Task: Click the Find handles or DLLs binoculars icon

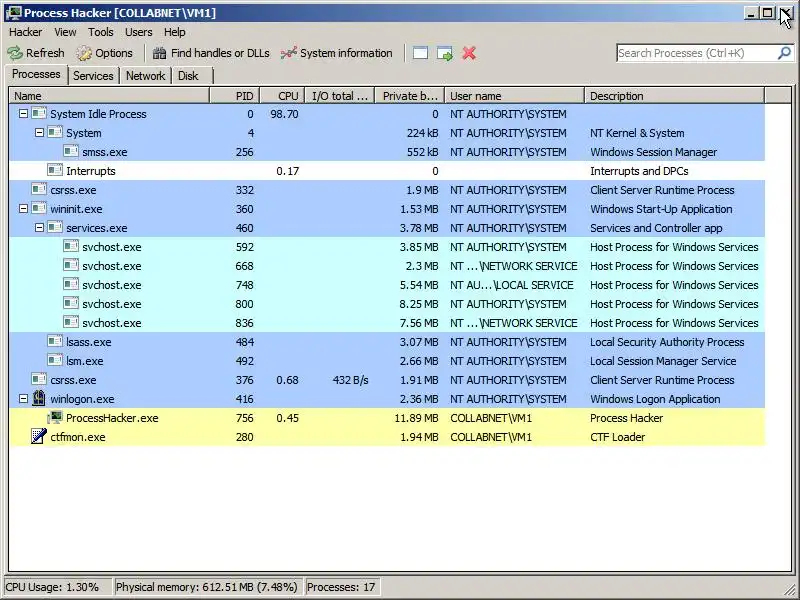Action: [160, 53]
